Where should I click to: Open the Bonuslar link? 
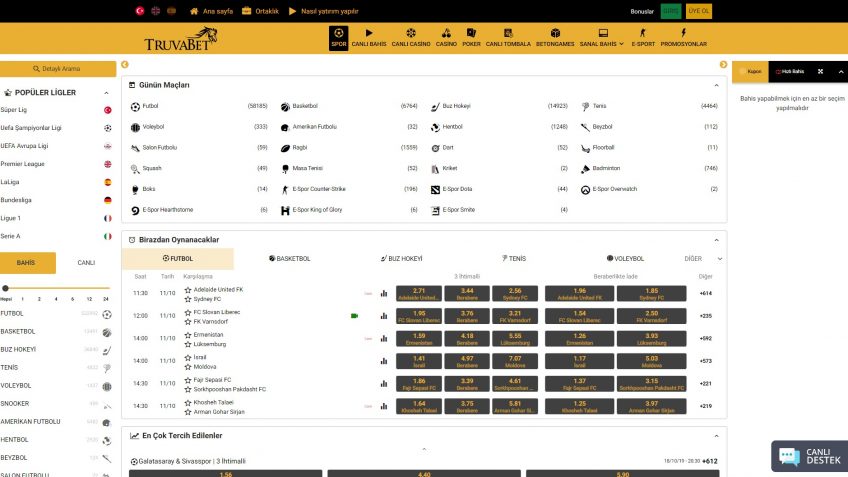tap(642, 11)
